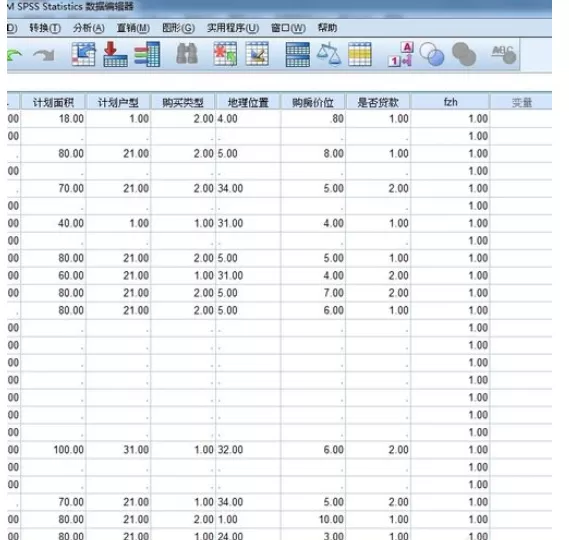Open the Split File tool
This screenshot has height=540, width=569.
(298, 54)
